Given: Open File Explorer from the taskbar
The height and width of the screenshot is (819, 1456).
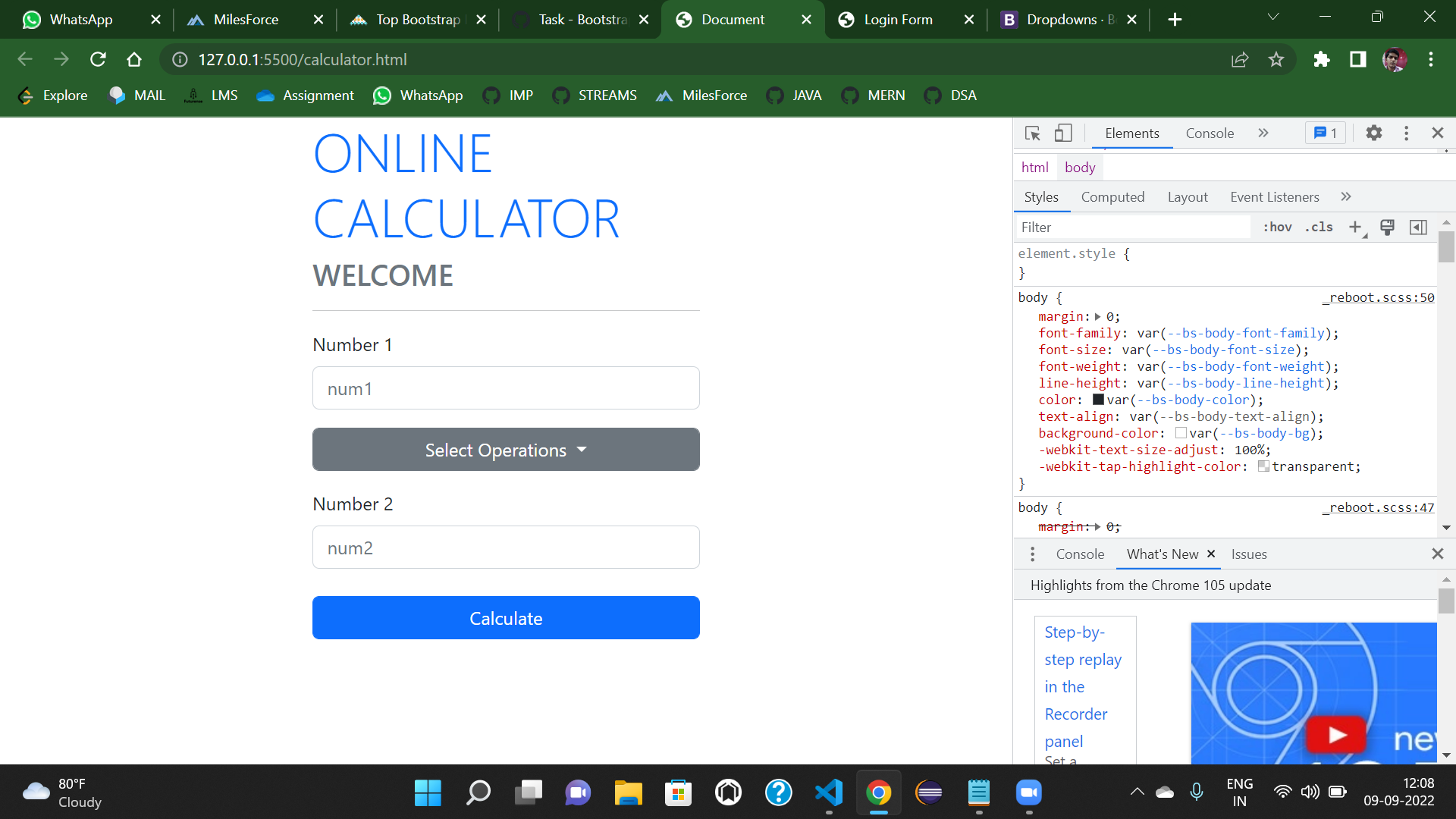Looking at the screenshot, I should pos(628,793).
